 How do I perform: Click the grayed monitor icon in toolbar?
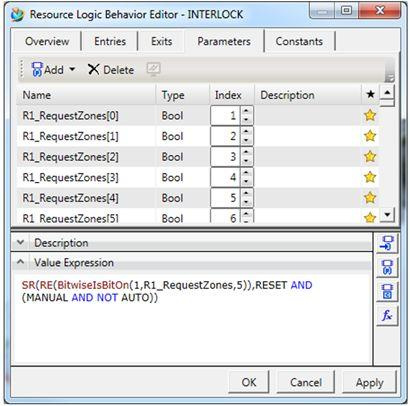[x=153, y=69]
